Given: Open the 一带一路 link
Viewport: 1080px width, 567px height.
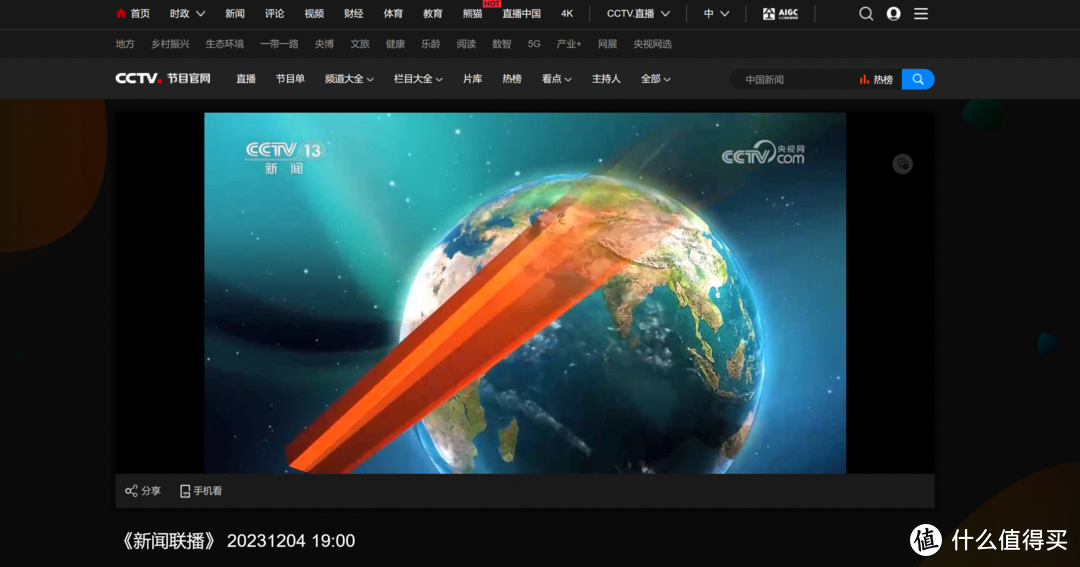Looking at the screenshot, I should tap(279, 44).
